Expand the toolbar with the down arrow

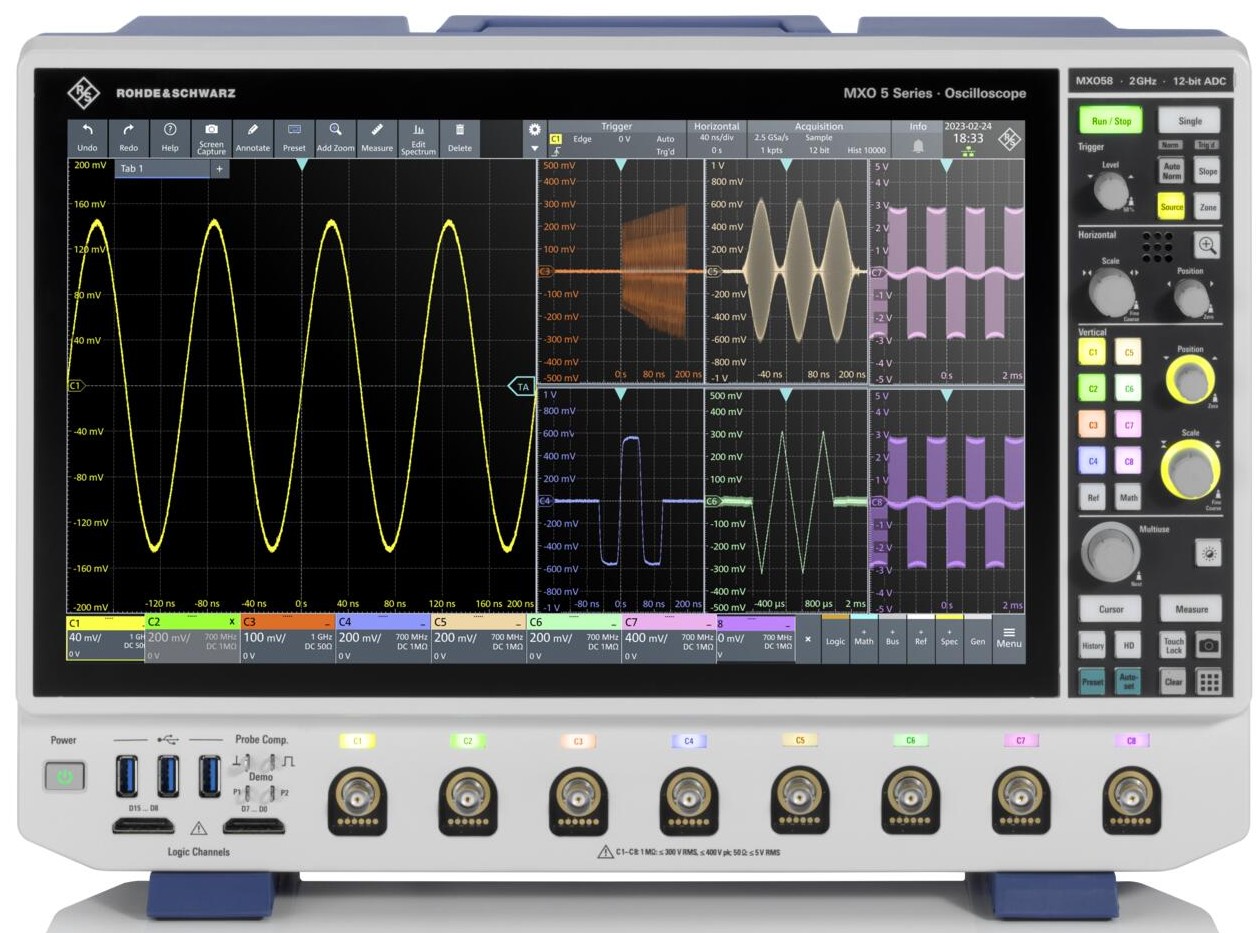click(x=535, y=149)
